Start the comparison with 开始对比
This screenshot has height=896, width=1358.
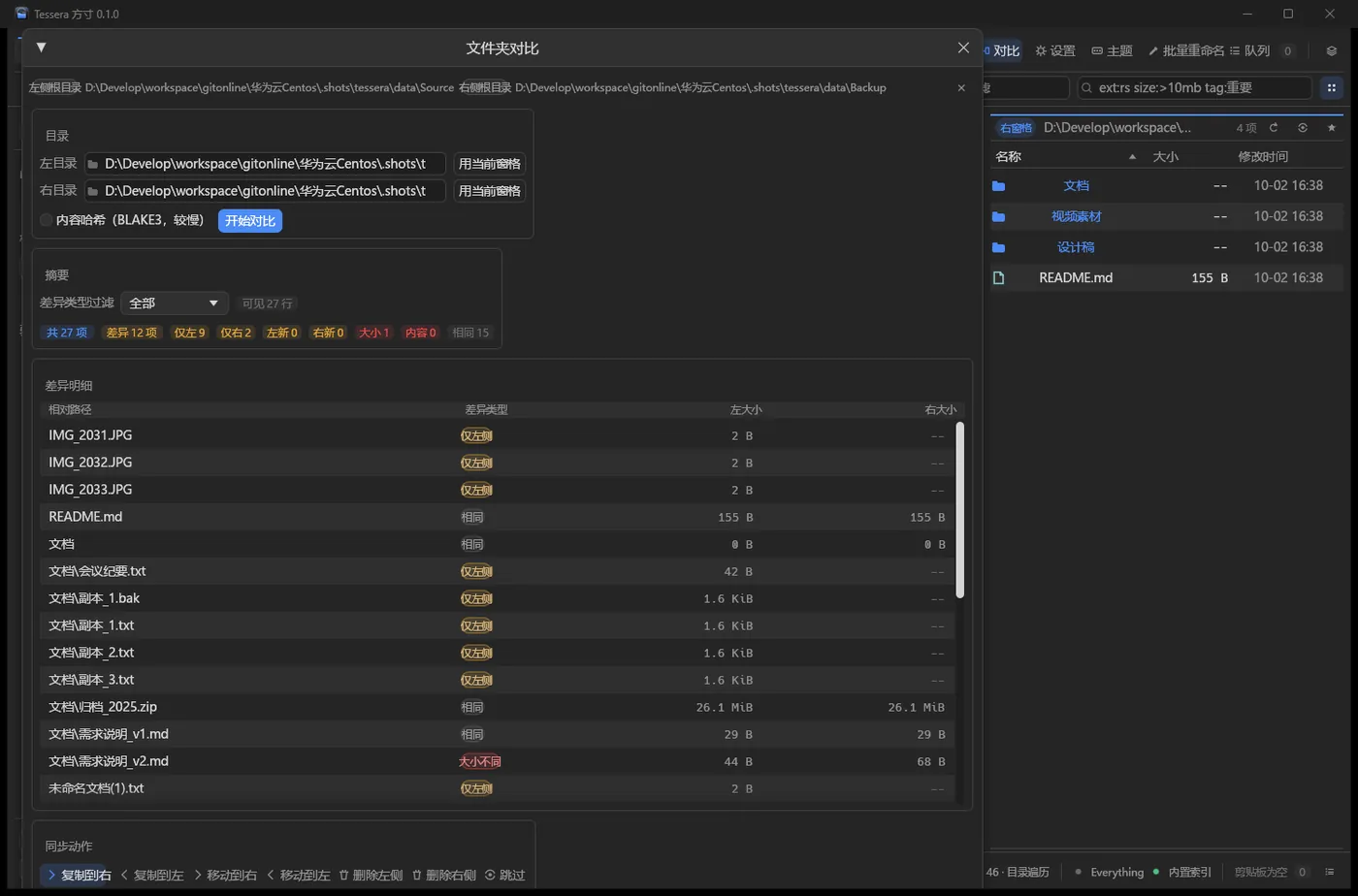[250, 221]
